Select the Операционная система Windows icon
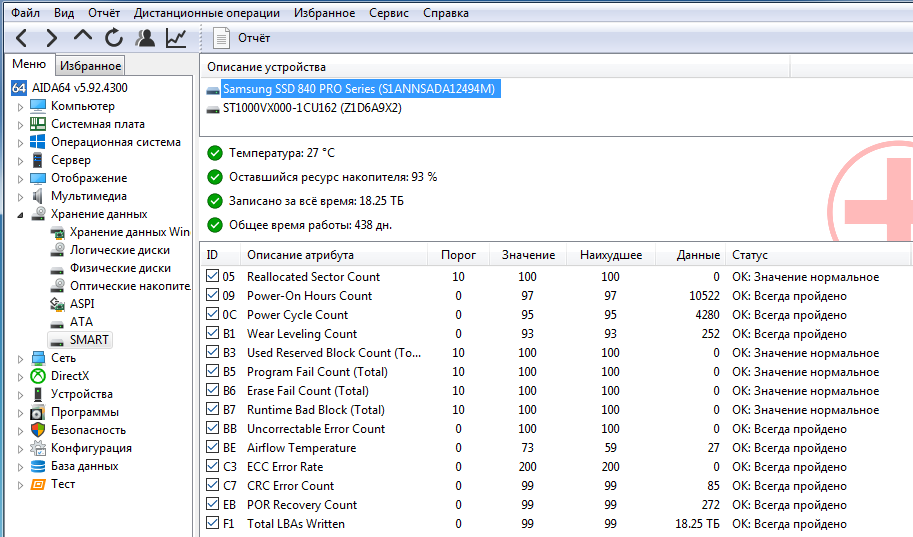Viewport: 913px width, 537px height. pyautogui.click(x=38, y=142)
